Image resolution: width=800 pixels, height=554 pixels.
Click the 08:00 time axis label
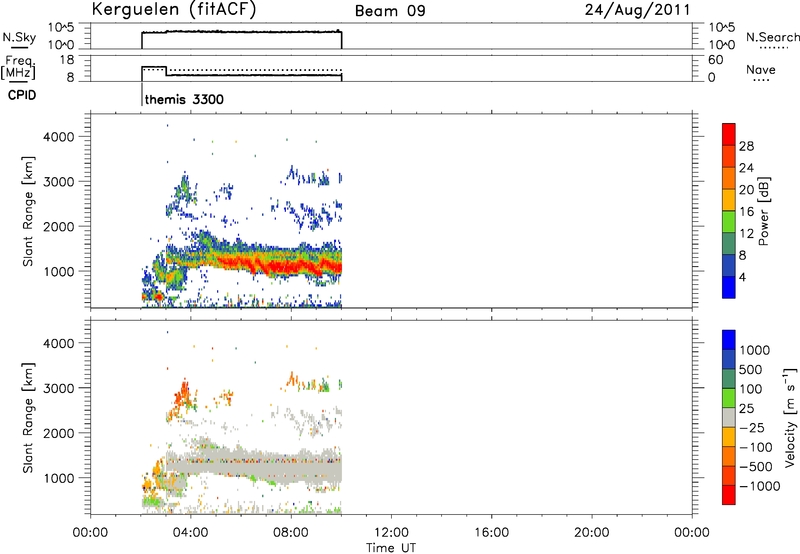click(291, 533)
